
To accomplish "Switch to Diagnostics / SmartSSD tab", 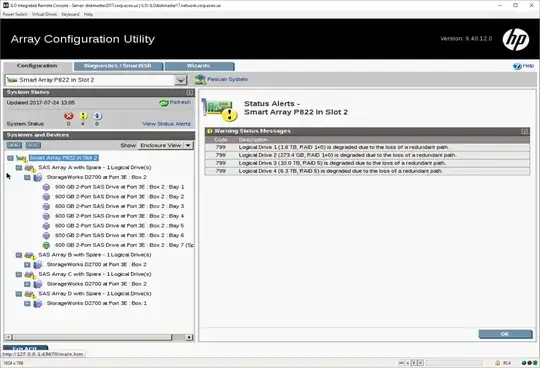I will pyautogui.click(x=118, y=66).
